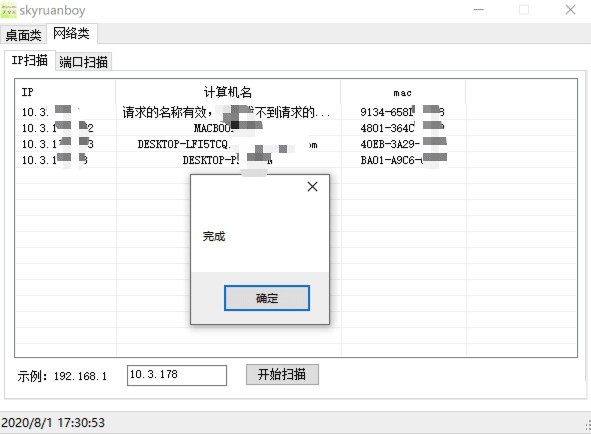Open the 端口扫描 sub-tab
This screenshot has height=434, width=591.
[83, 62]
